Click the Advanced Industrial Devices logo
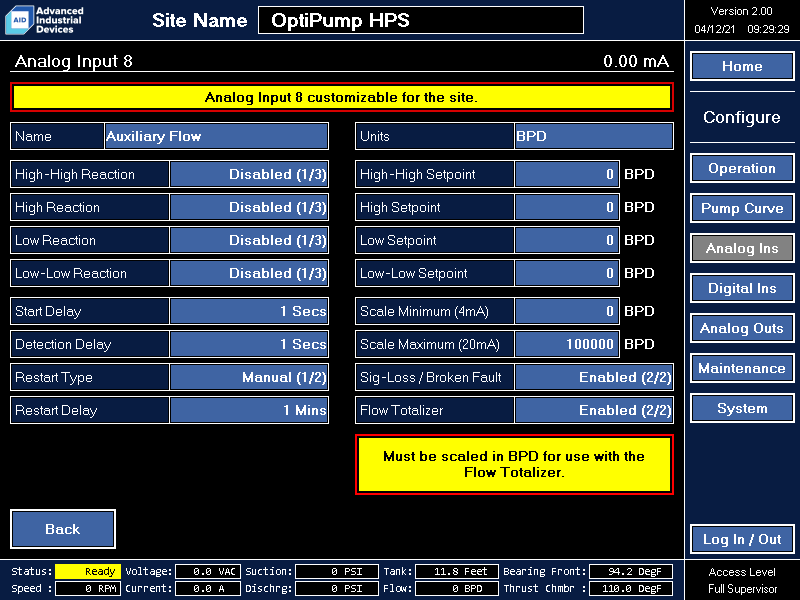800x600 pixels. [44, 20]
